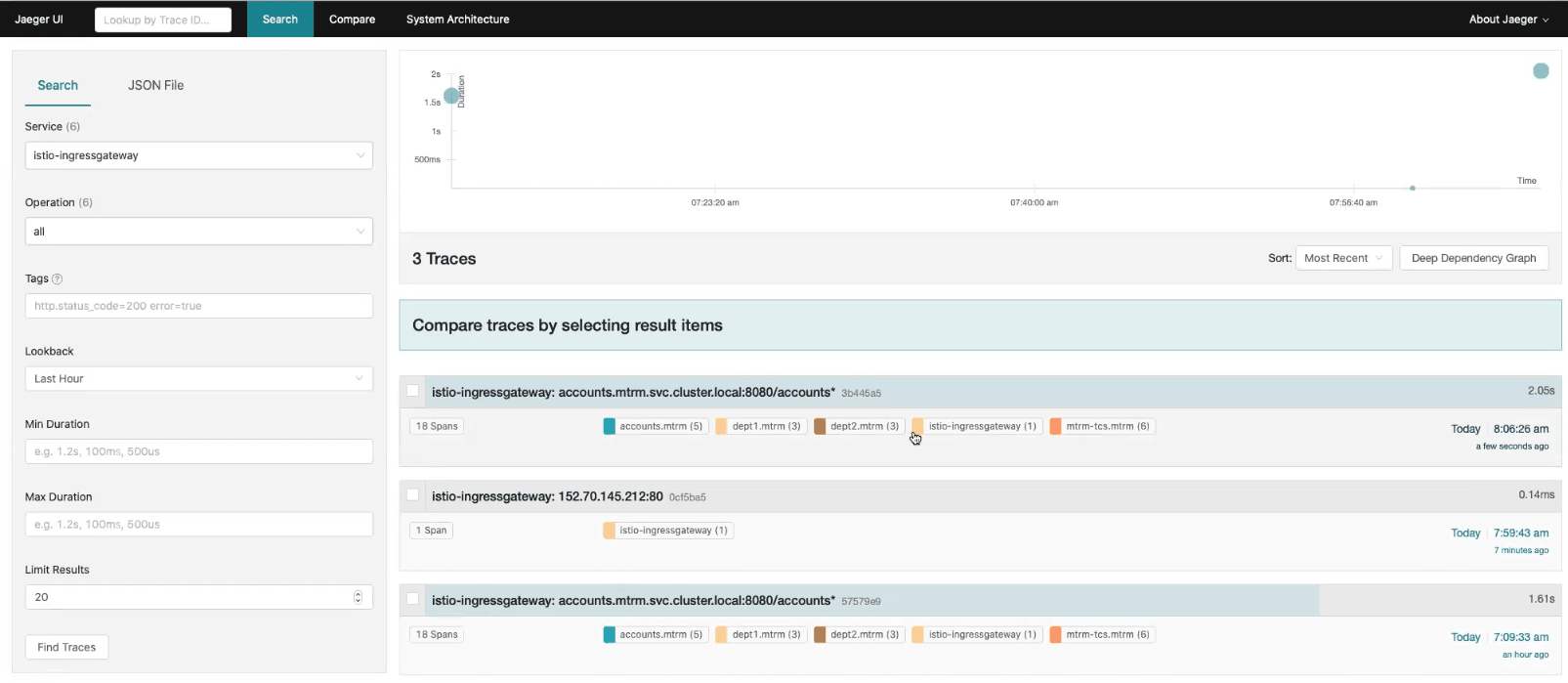The height and width of the screenshot is (683, 1568).
Task: Click the help icon beside Tags label
Action: (57, 279)
